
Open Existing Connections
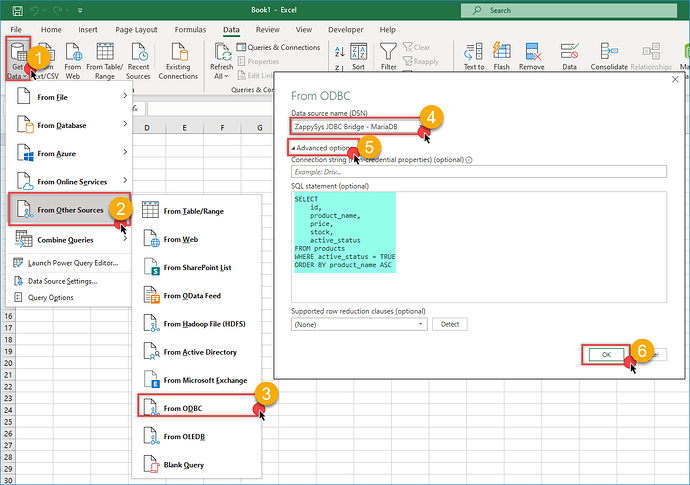[178, 60]
